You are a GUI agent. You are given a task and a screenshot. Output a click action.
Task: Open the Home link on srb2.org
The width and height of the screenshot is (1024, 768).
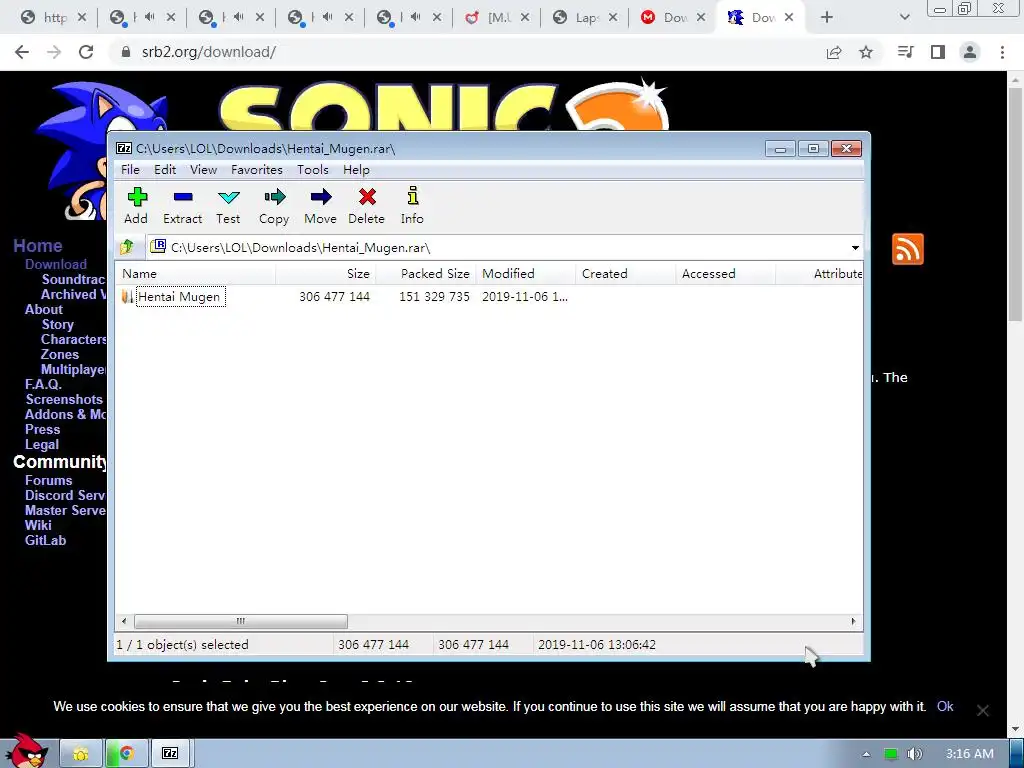38,246
